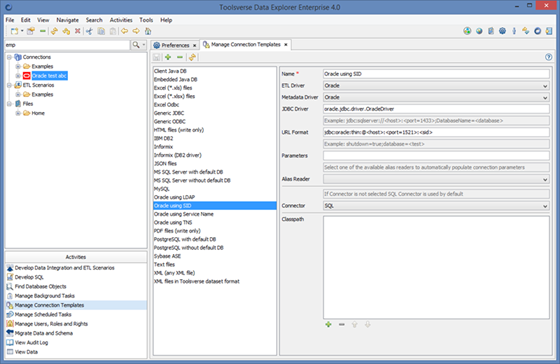560x364 pixels.
Task: Click the Parameters input field
Action: coord(436,156)
